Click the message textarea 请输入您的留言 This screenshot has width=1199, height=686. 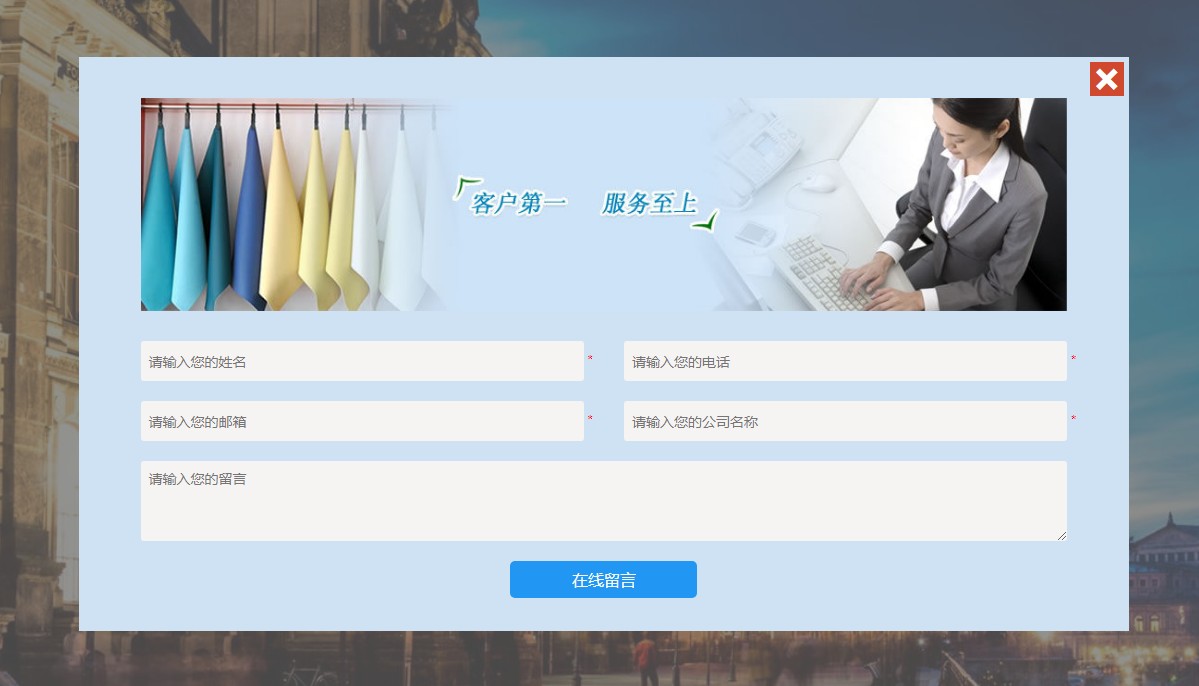tap(603, 501)
